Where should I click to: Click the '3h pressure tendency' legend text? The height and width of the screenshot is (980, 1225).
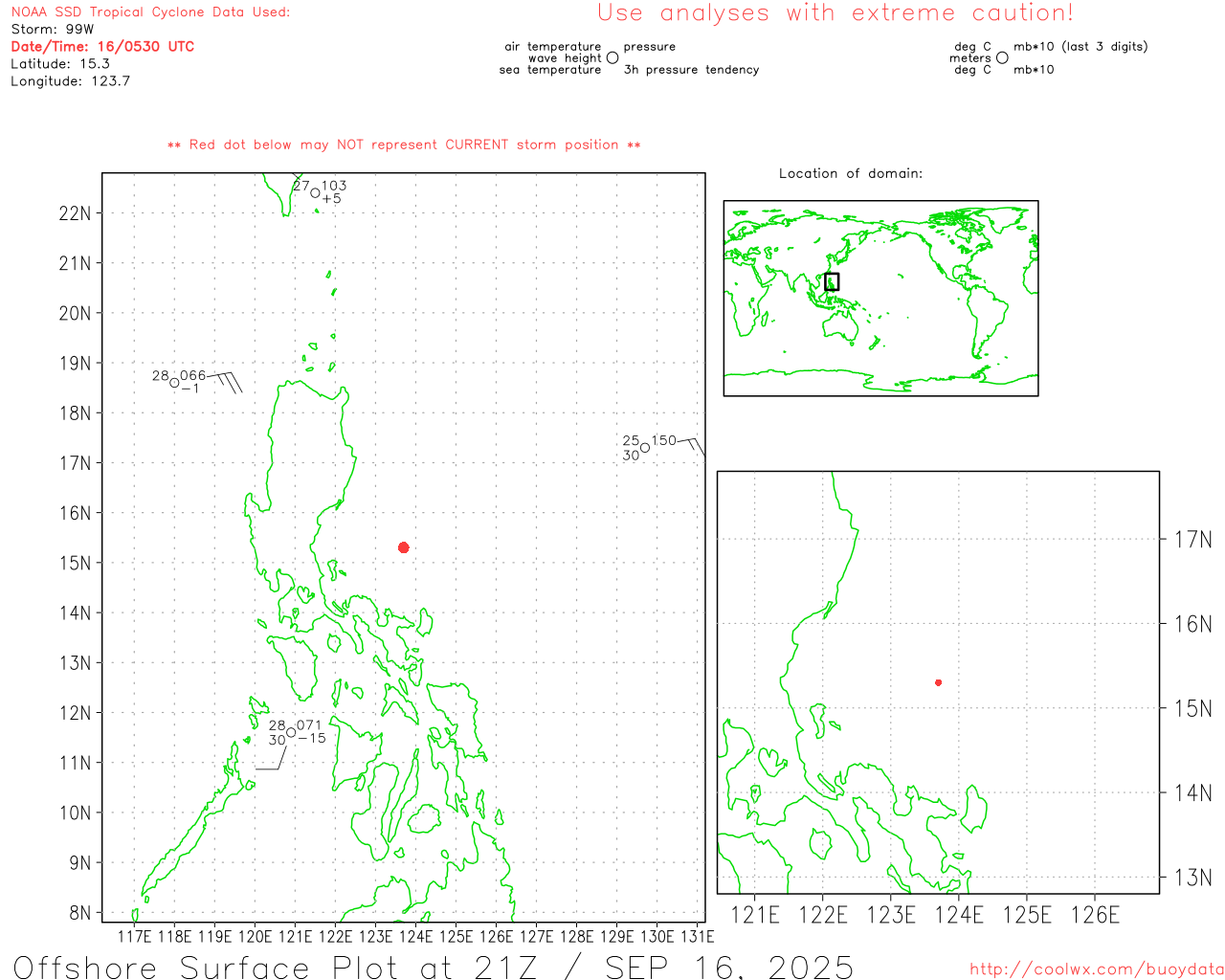click(691, 70)
